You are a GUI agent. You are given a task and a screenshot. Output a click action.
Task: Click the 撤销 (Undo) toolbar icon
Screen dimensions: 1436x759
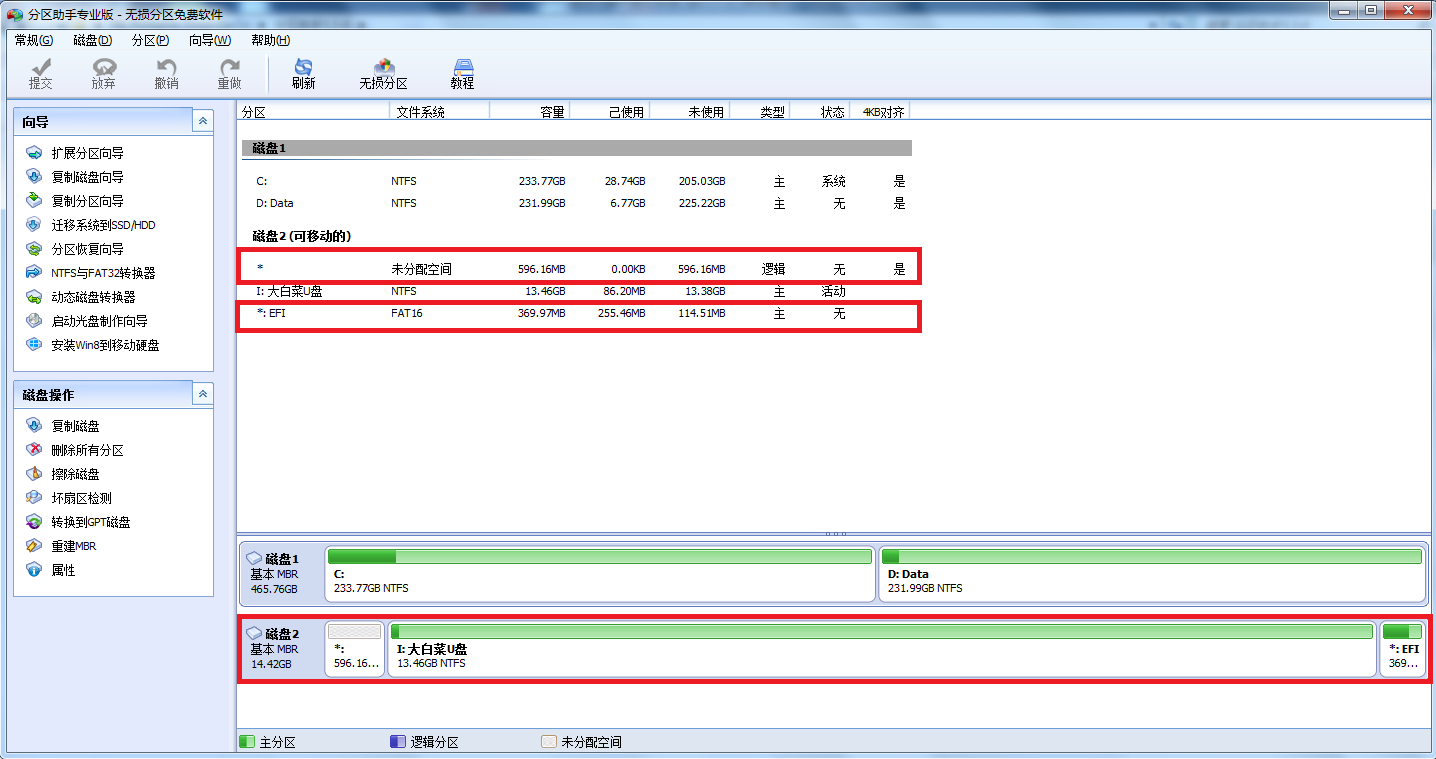point(166,66)
